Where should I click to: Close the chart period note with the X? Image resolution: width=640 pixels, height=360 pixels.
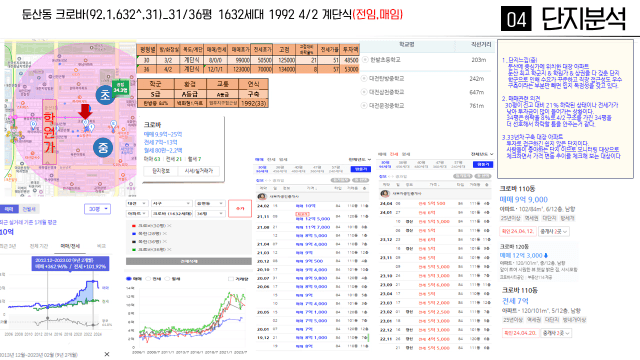[107, 354]
